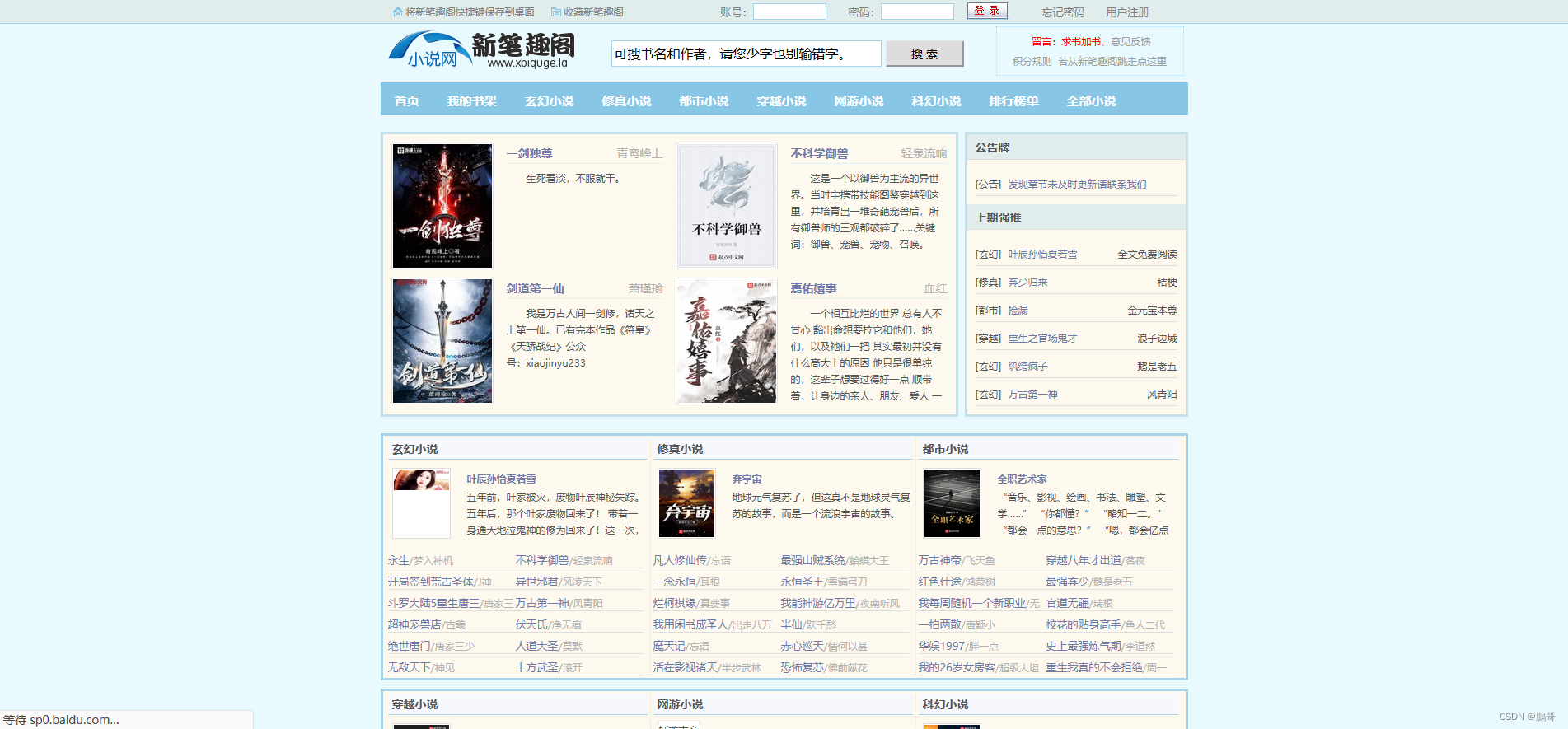Click the 登录 login button
The image size is (1568, 729).
tap(987, 11)
